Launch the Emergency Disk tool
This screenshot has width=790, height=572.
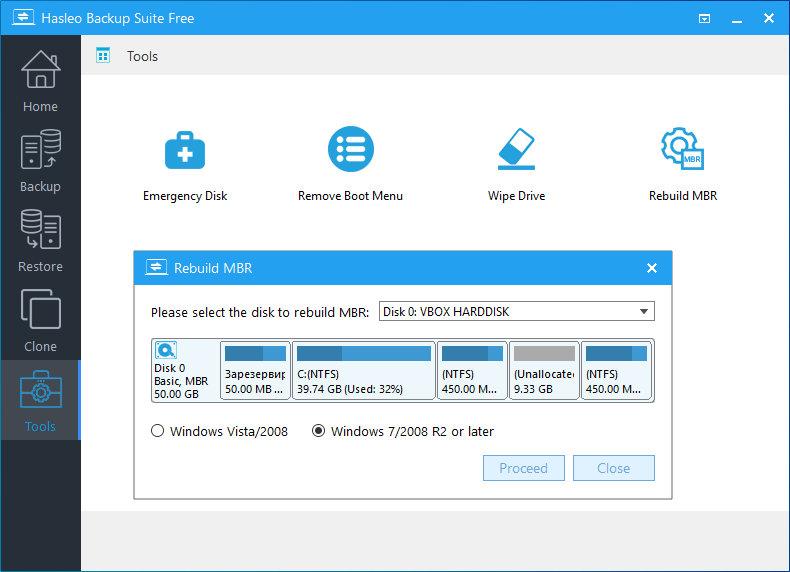tap(185, 166)
